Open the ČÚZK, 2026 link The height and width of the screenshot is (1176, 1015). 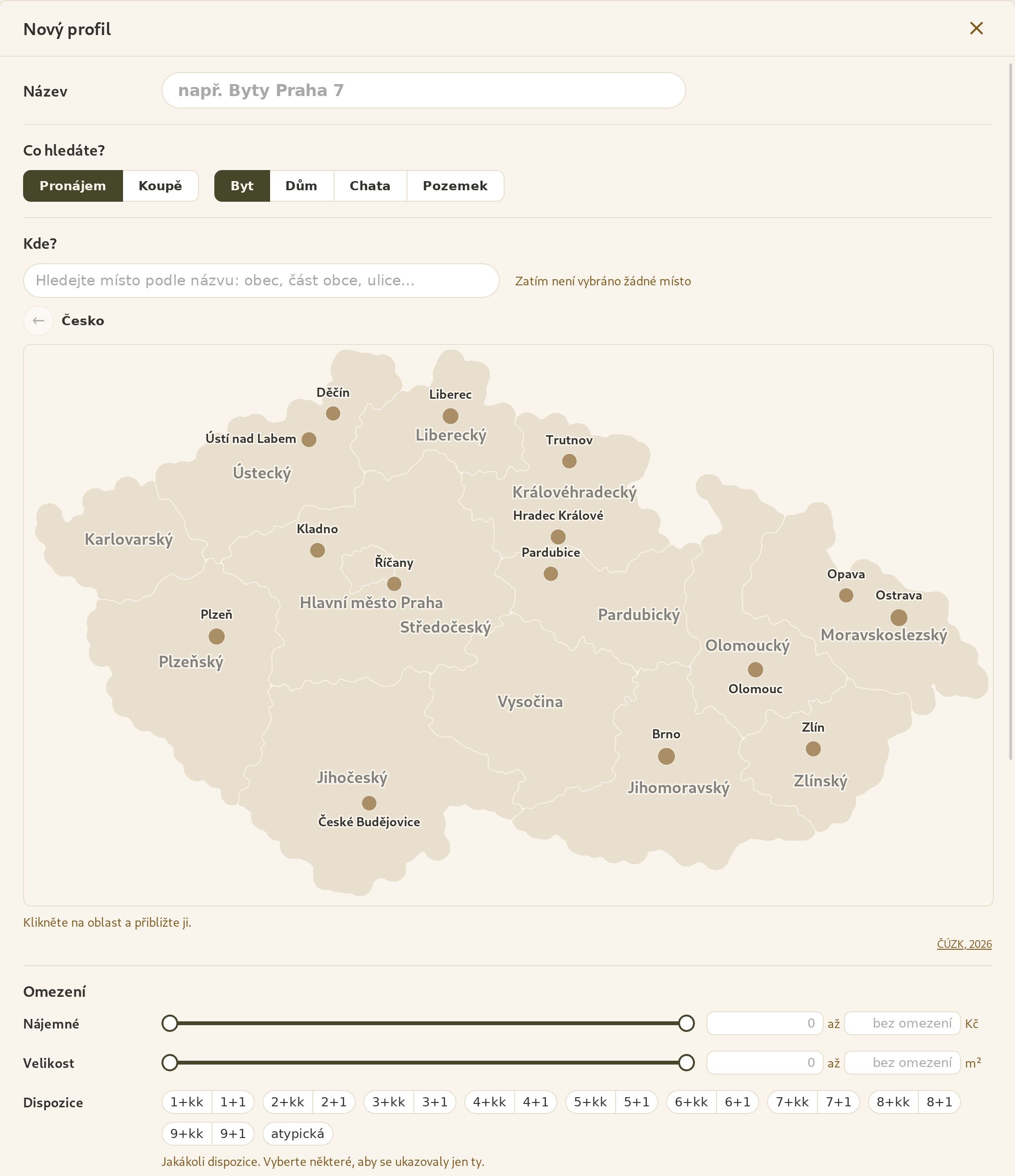click(964, 944)
